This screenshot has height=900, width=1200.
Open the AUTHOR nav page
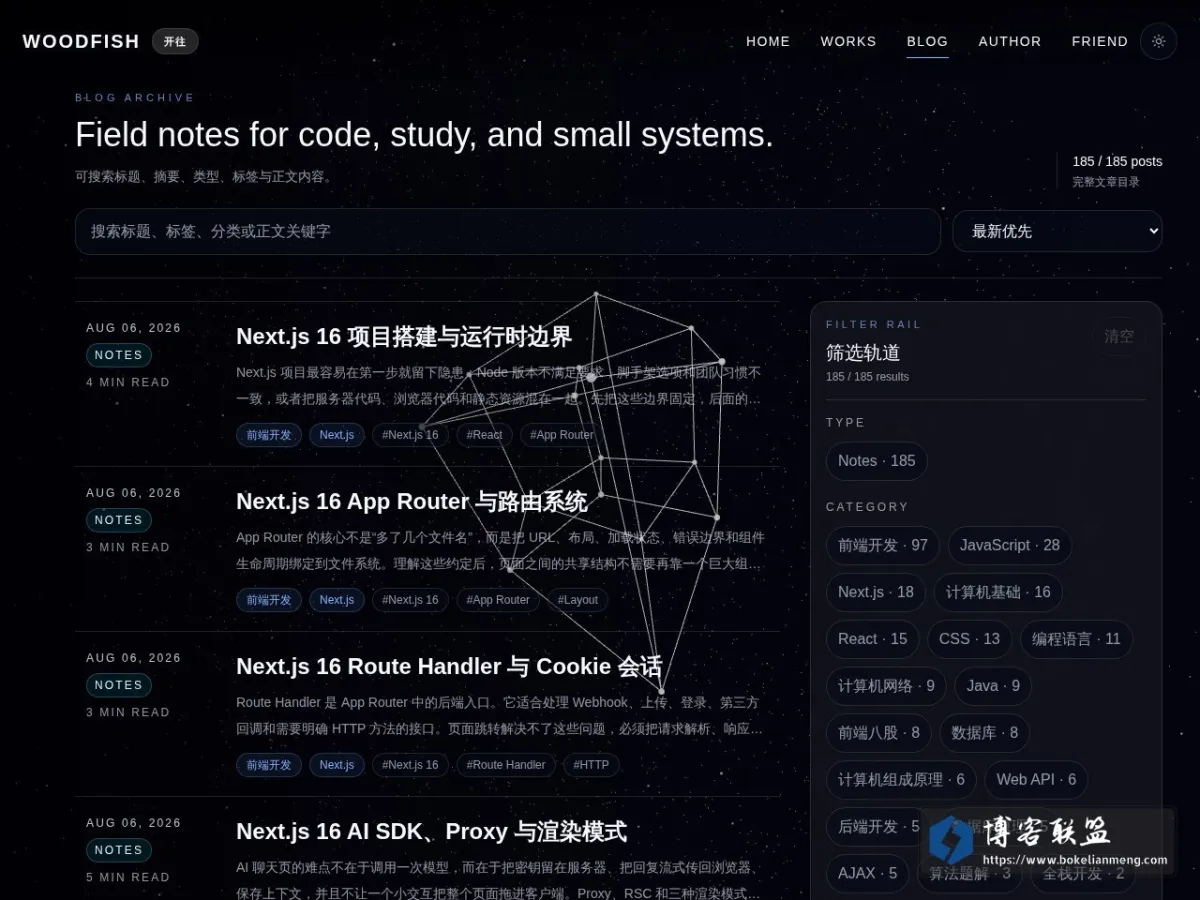point(1010,41)
